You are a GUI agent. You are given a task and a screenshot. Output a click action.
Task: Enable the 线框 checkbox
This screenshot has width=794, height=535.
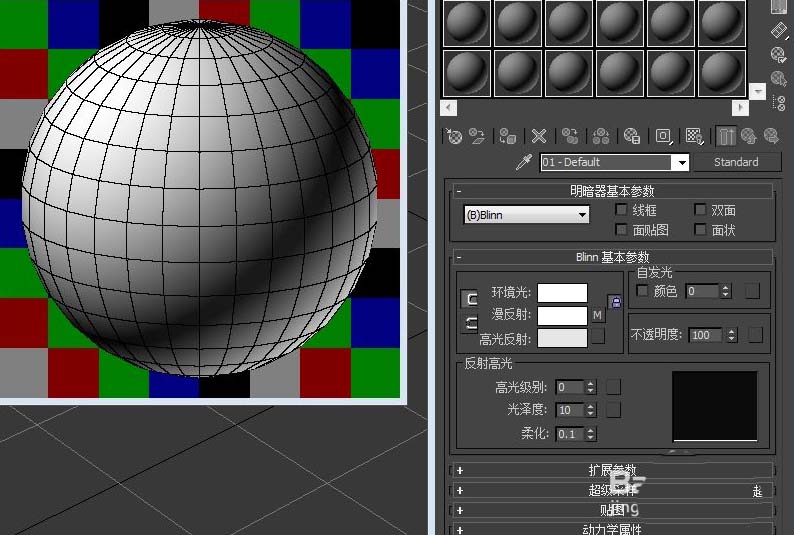point(621,210)
